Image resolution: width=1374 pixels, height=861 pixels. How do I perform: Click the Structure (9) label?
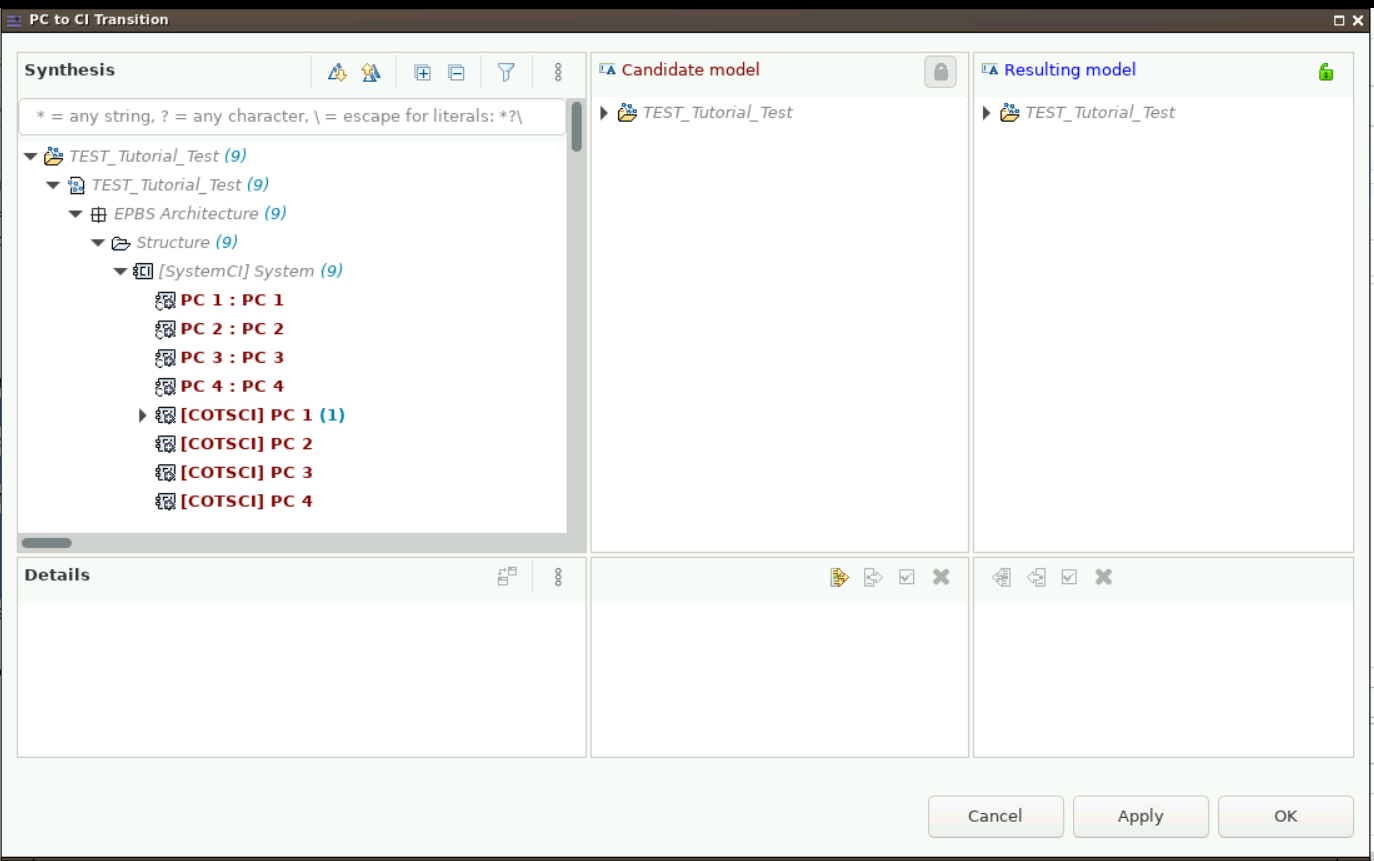[x=187, y=243]
